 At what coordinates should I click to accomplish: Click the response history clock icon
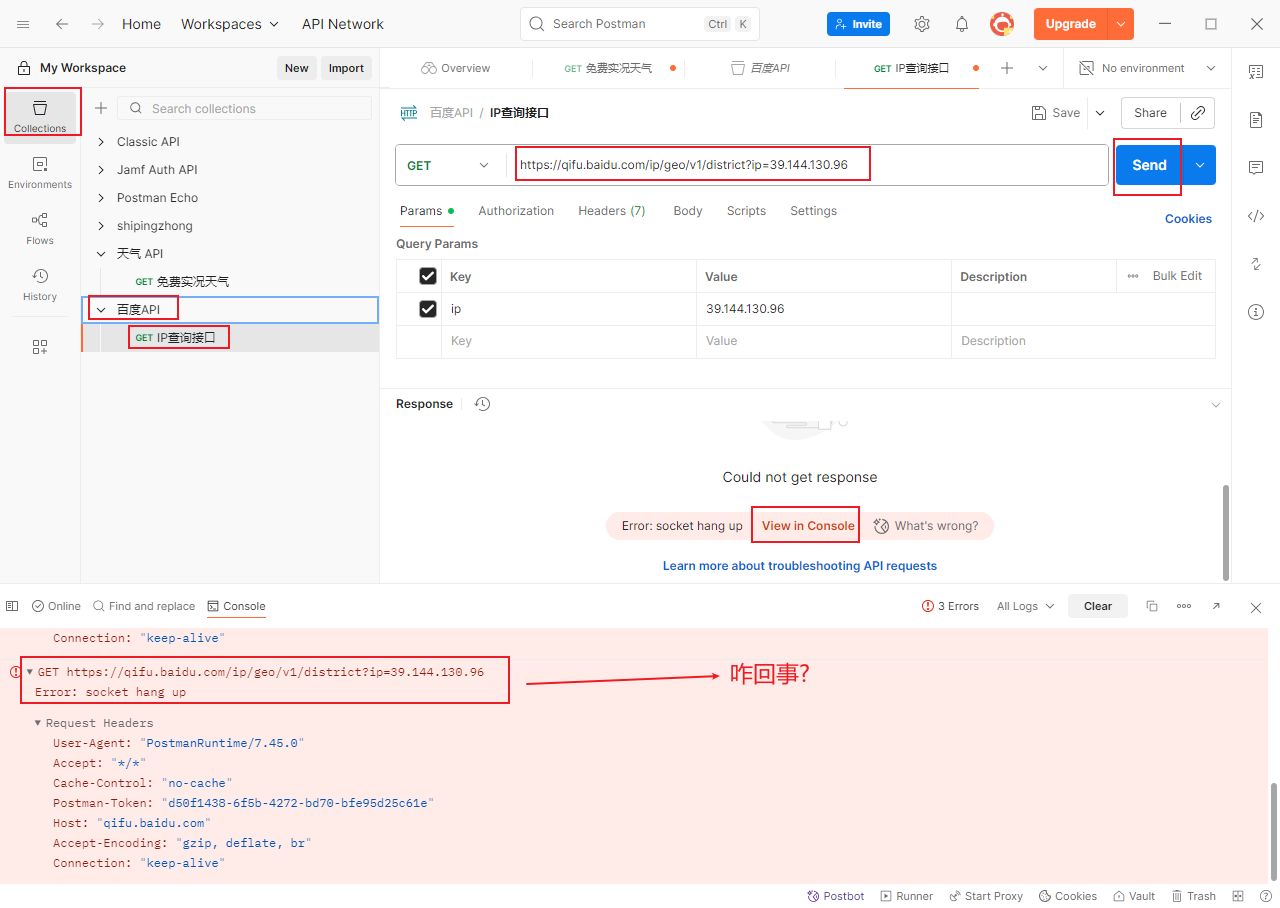[482, 404]
